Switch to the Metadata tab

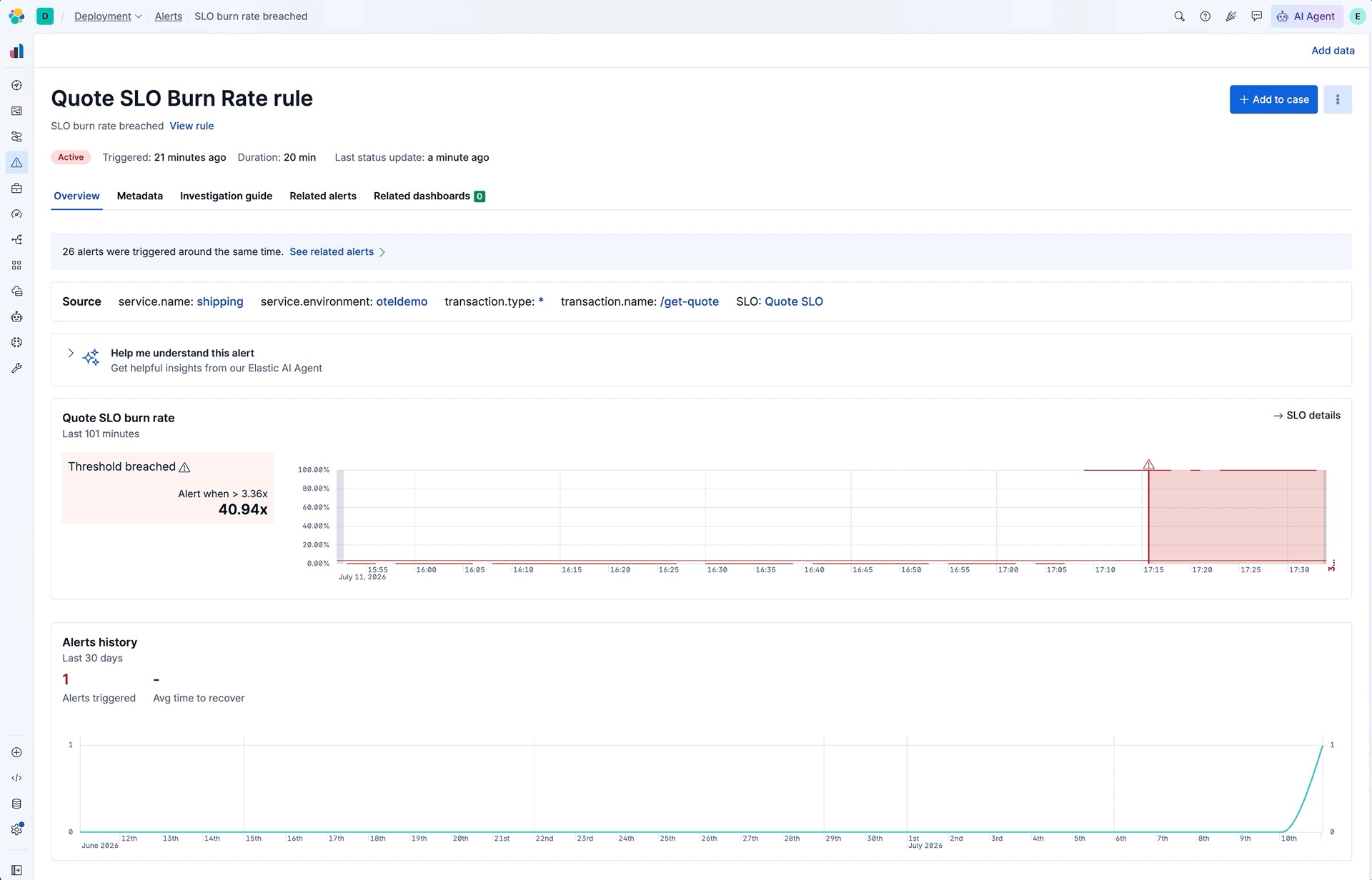point(139,196)
